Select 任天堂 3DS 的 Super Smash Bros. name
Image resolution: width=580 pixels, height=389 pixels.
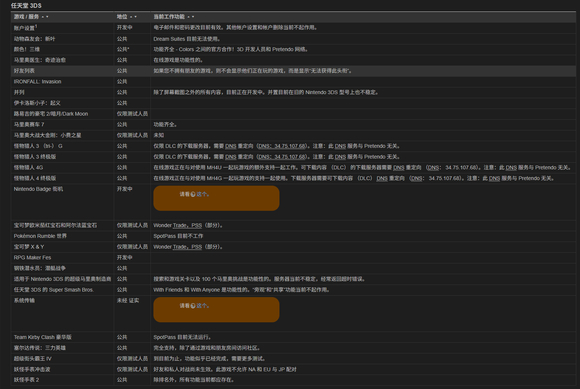(x=54, y=290)
